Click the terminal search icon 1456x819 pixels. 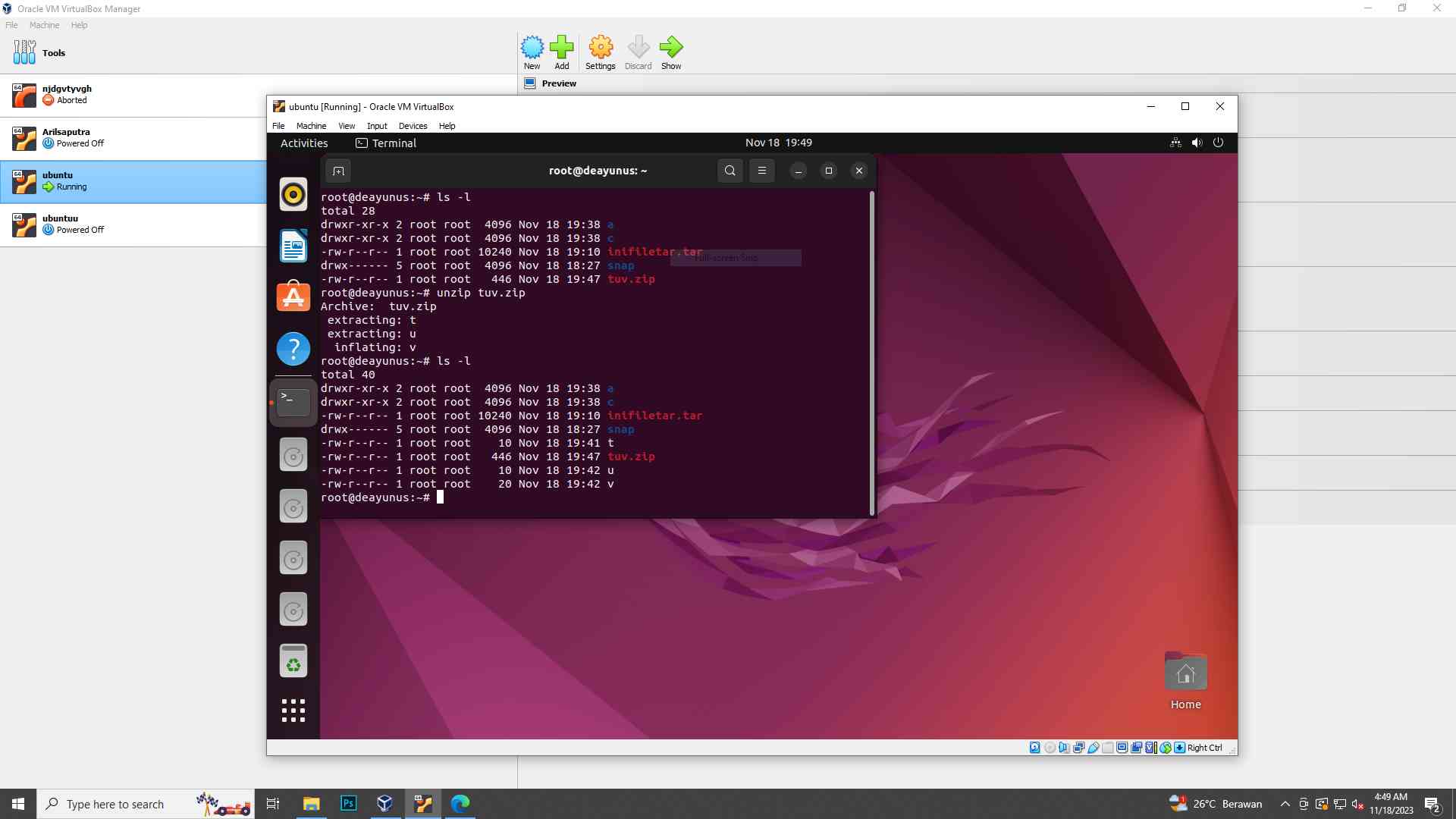[730, 171]
